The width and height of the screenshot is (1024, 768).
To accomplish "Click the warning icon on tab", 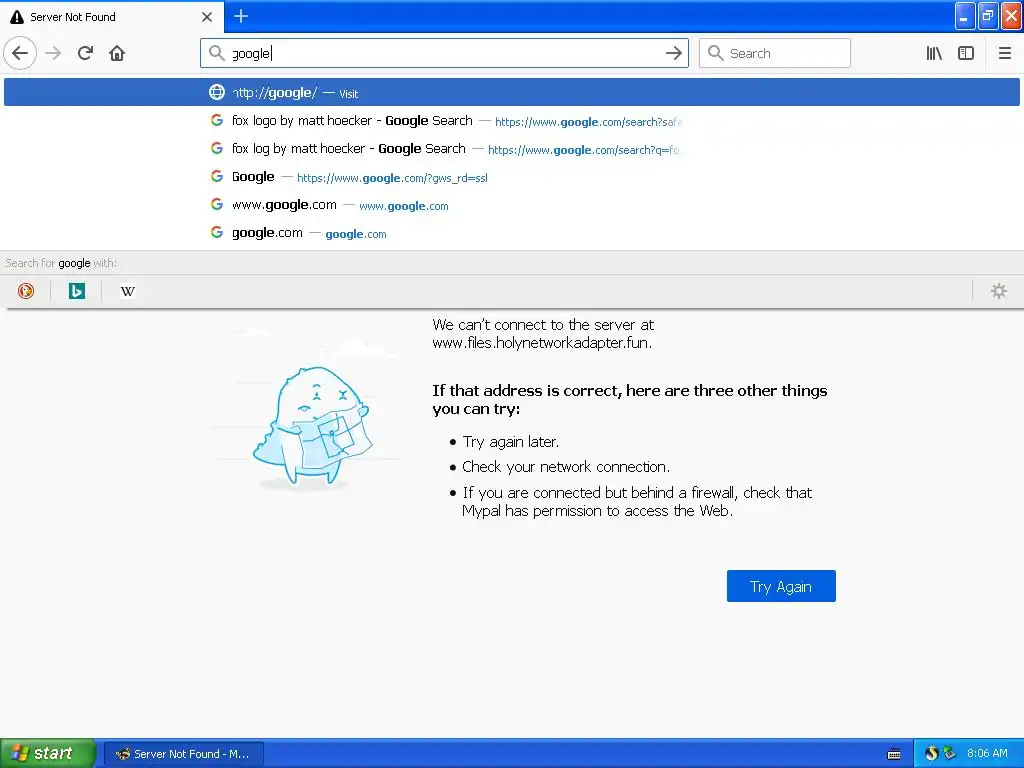I will coord(17,17).
